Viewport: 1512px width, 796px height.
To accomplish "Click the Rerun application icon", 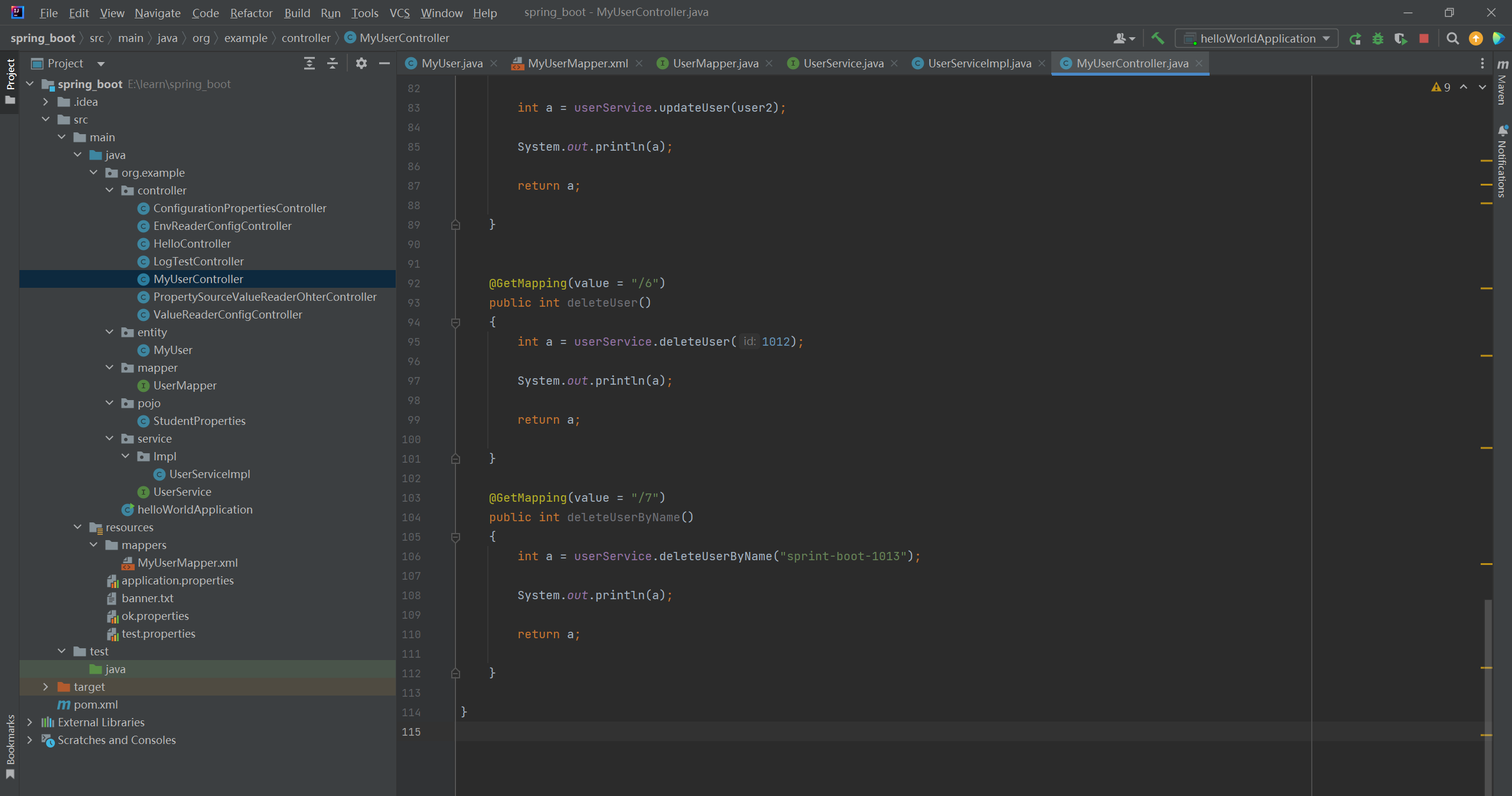I will click(x=1355, y=38).
